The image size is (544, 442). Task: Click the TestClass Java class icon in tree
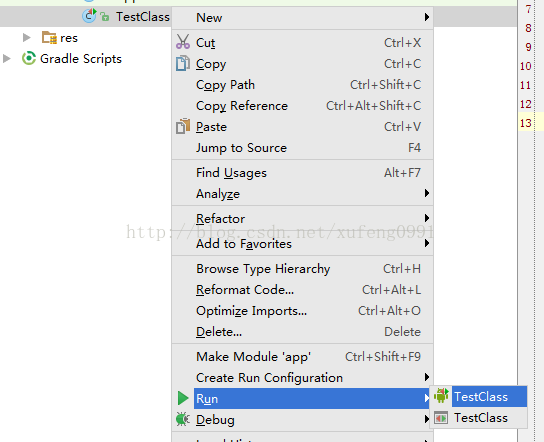(x=90, y=16)
